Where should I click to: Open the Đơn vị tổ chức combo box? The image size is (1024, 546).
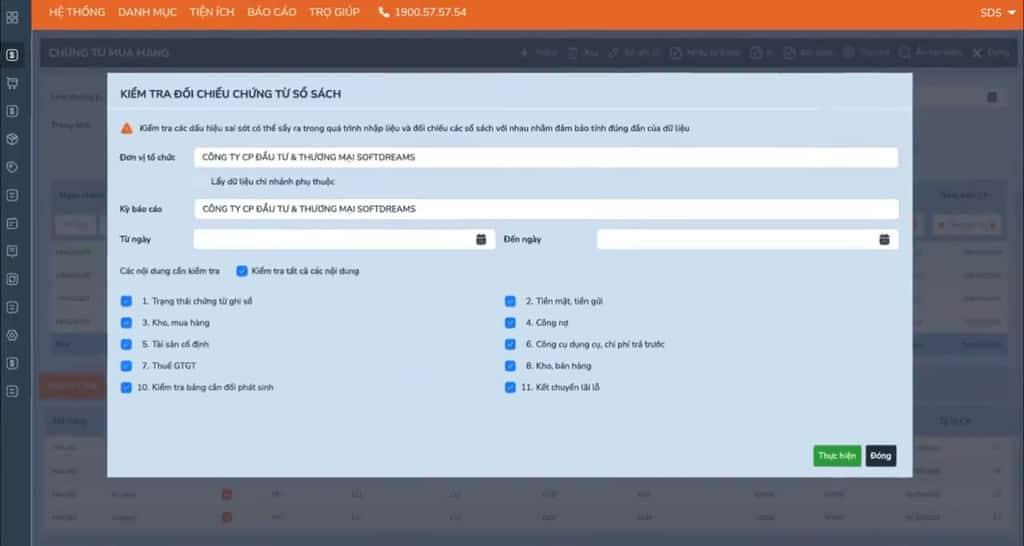(546, 157)
